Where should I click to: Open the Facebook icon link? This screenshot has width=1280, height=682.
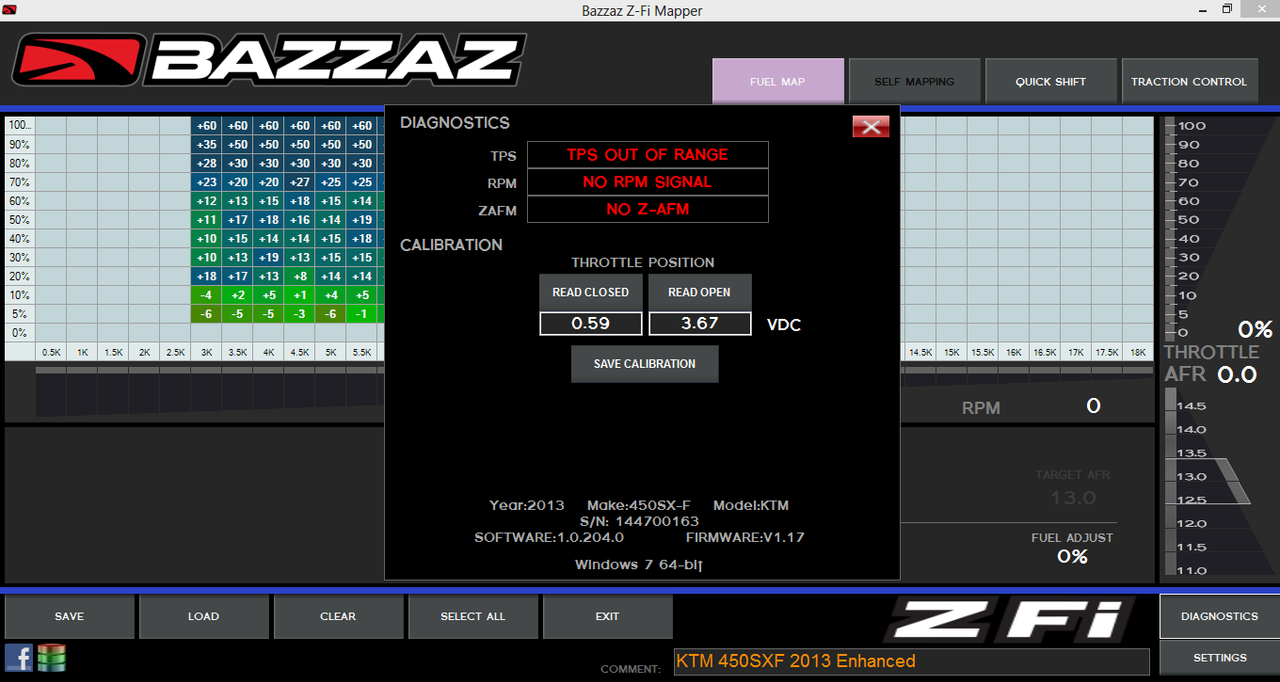19,657
